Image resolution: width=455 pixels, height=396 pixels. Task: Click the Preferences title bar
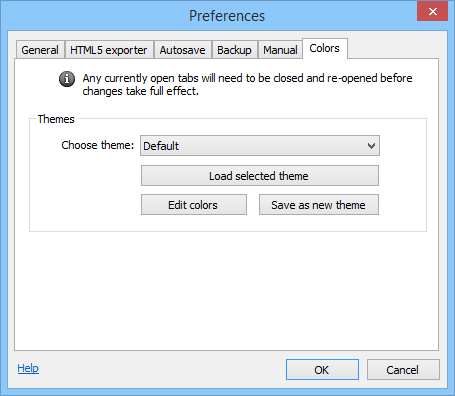[227, 16]
